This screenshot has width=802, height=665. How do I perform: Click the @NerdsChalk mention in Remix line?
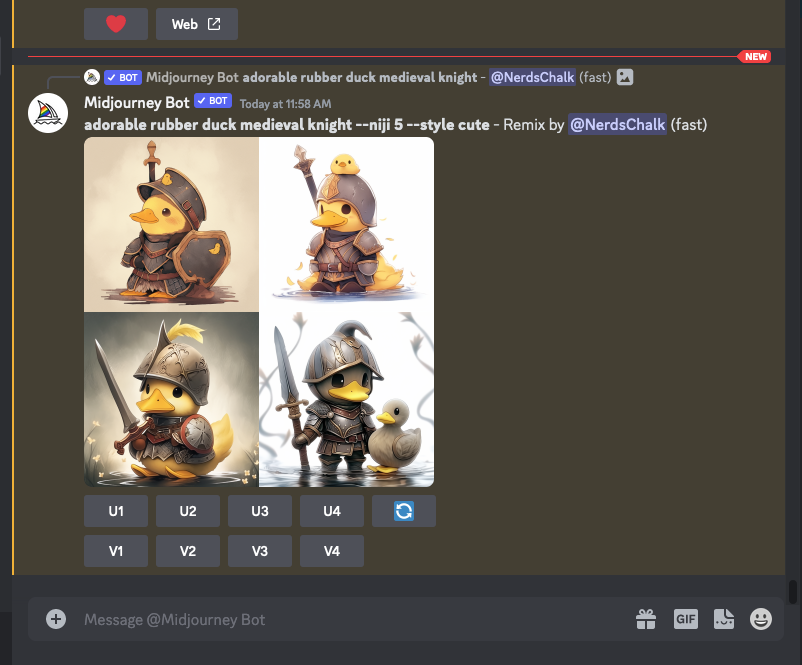pos(617,124)
